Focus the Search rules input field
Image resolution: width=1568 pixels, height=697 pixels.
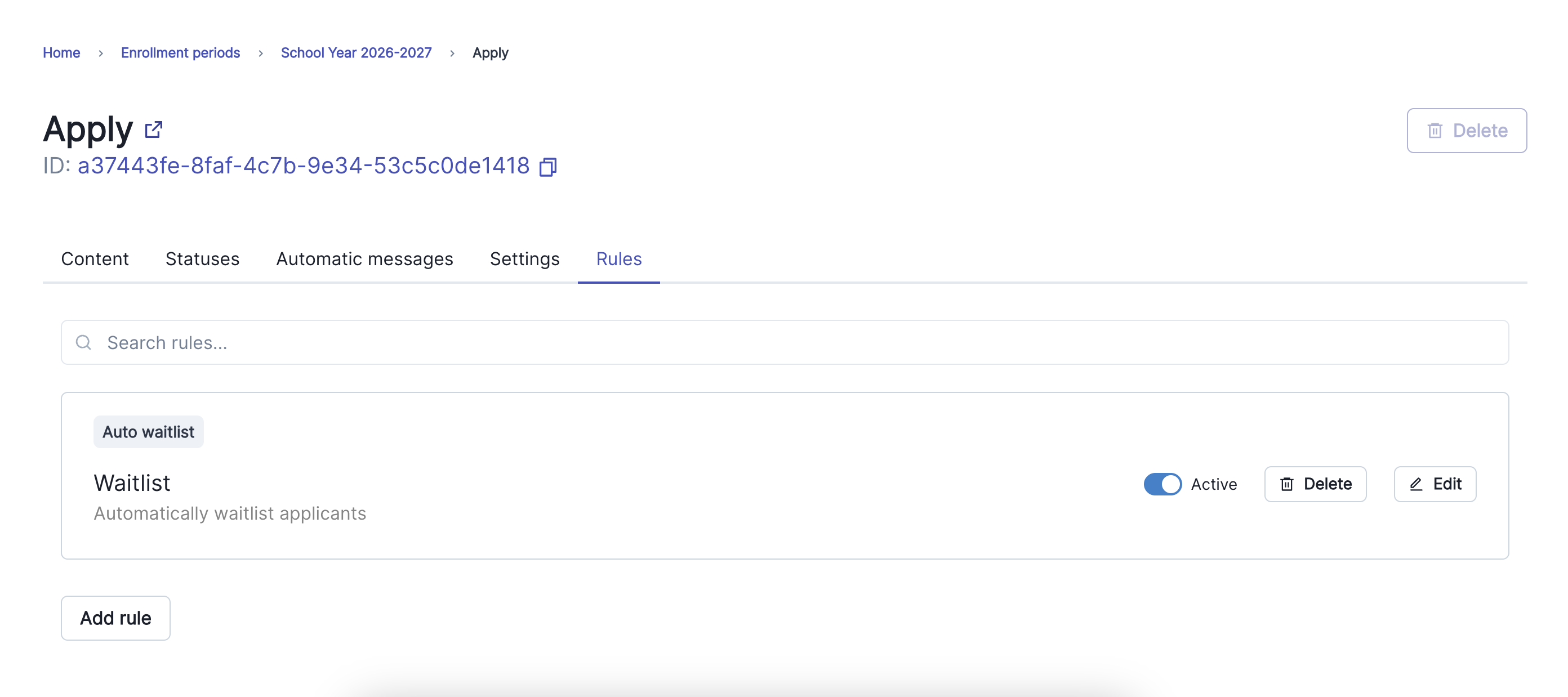tap(785, 342)
